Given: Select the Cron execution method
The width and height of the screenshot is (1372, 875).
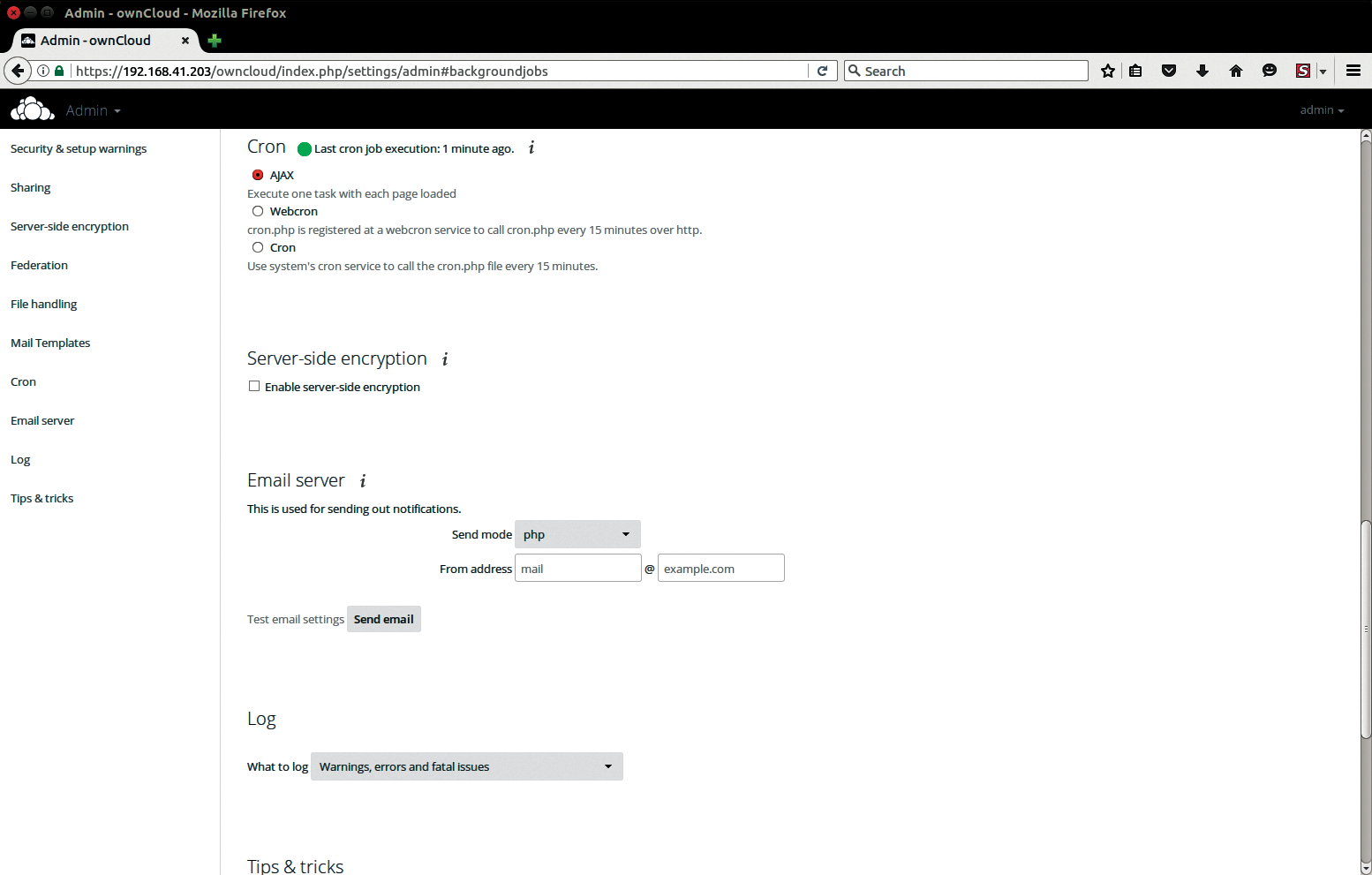Looking at the screenshot, I should [x=258, y=247].
